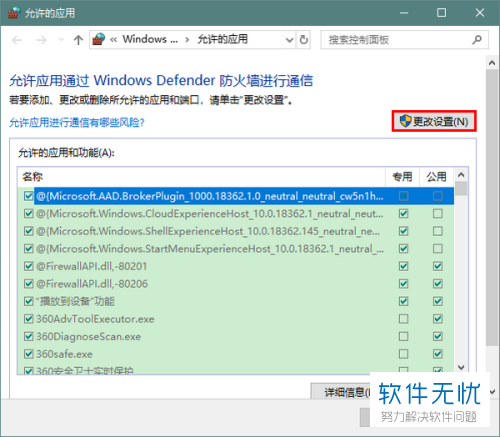Select the @FirewallAPI.dll,-80201 row
500x437 pixels.
tap(236, 266)
